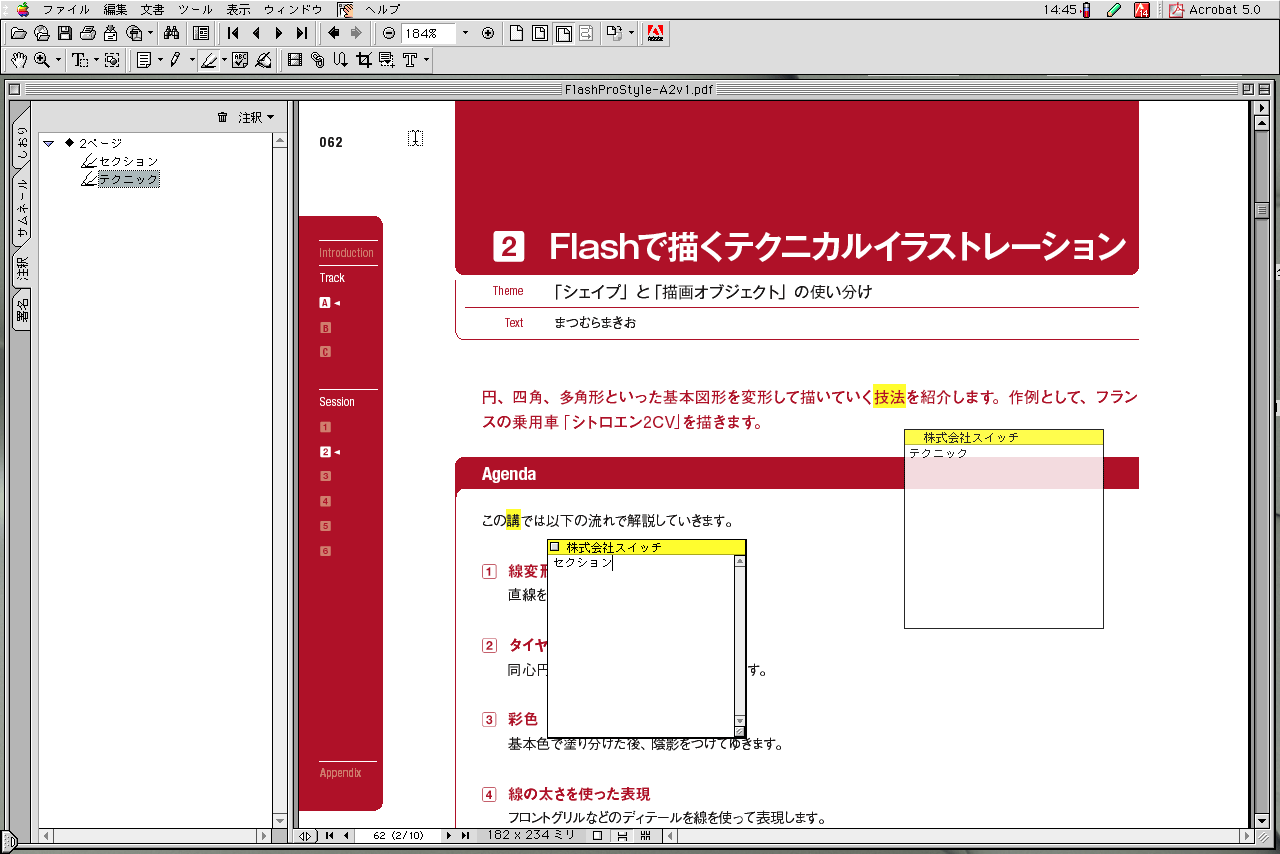Select the Text Select tool
The height and width of the screenshot is (854, 1280).
click(x=80, y=60)
